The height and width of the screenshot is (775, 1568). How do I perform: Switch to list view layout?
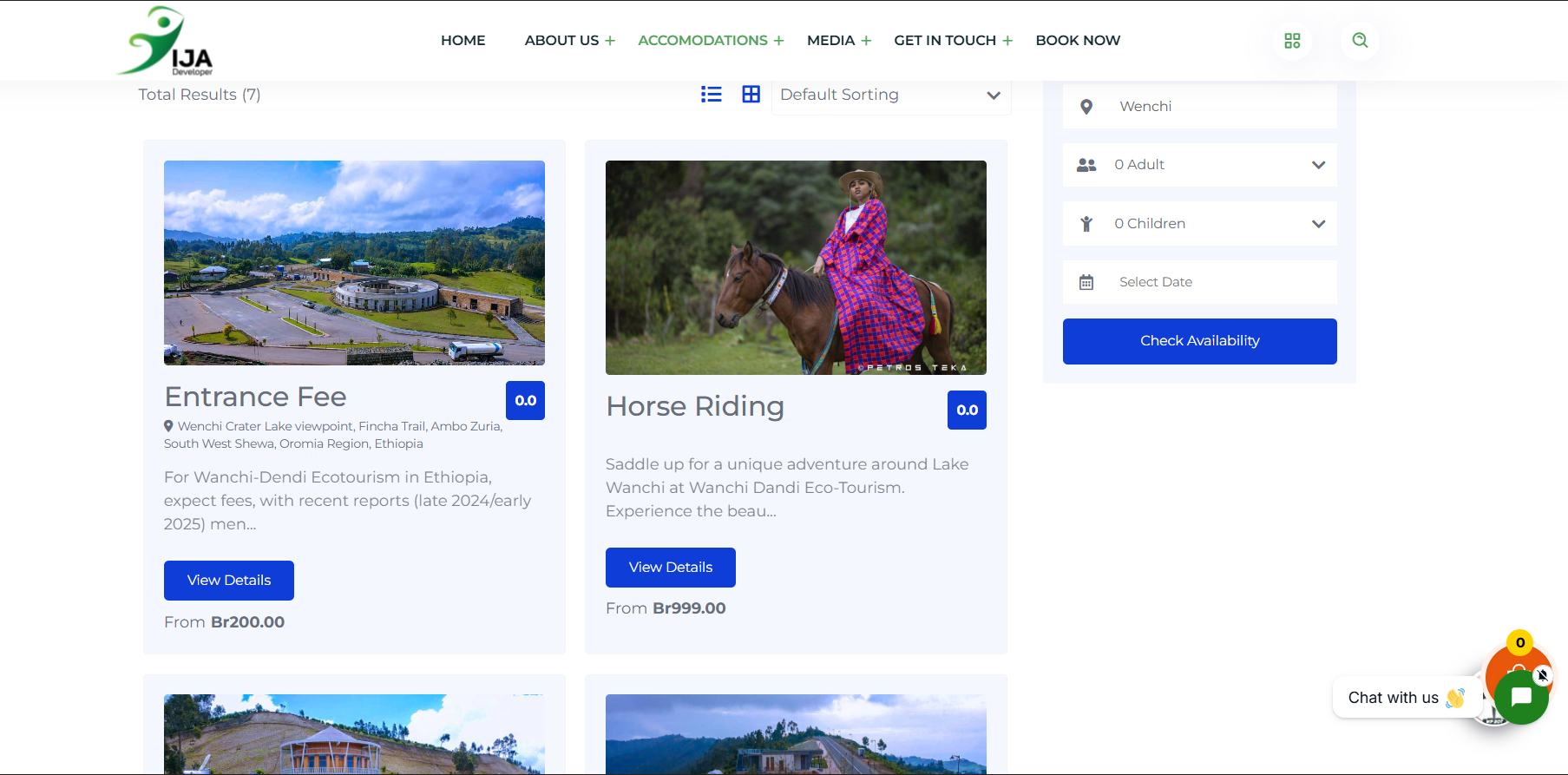(x=711, y=95)
